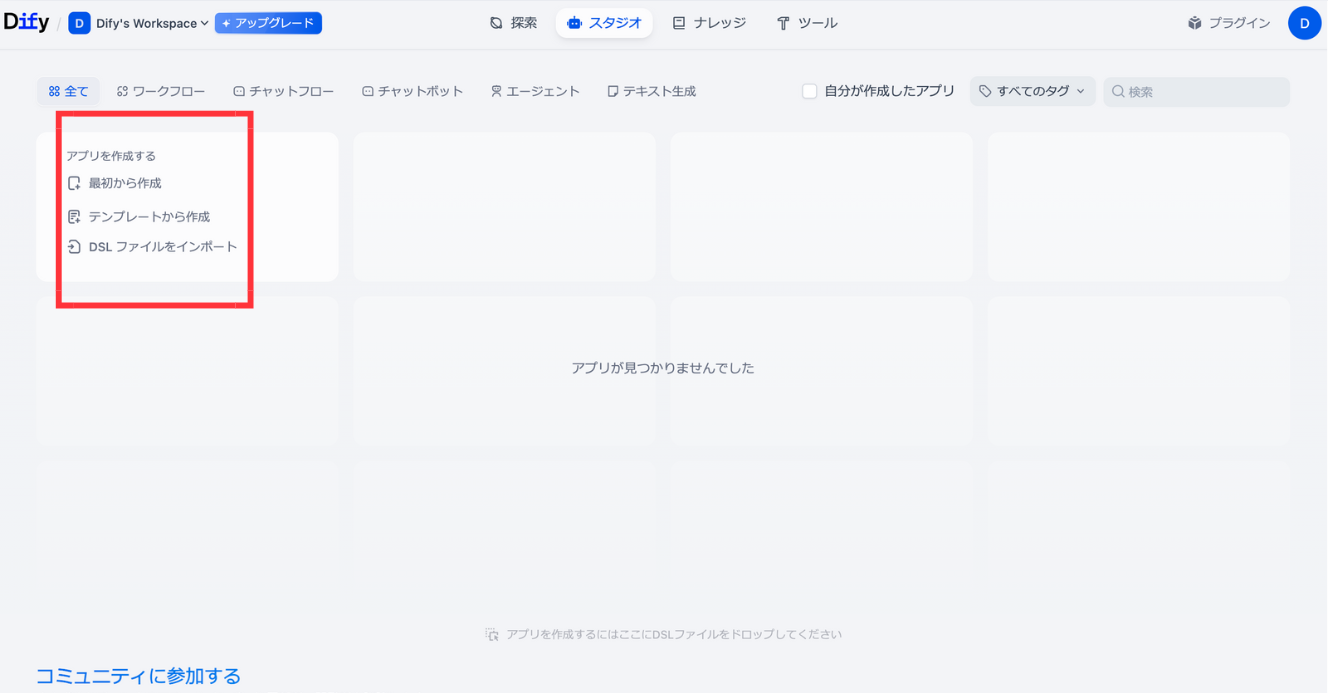Click the search magnifier icon
Image resolution: width=1328 pixels, height=693 pixels.
click(x=1118, y=92)
